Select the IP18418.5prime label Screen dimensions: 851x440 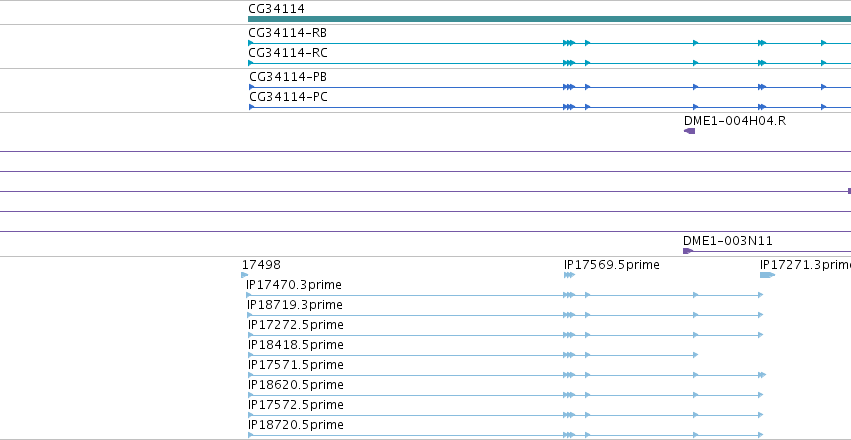pos(296,345)
